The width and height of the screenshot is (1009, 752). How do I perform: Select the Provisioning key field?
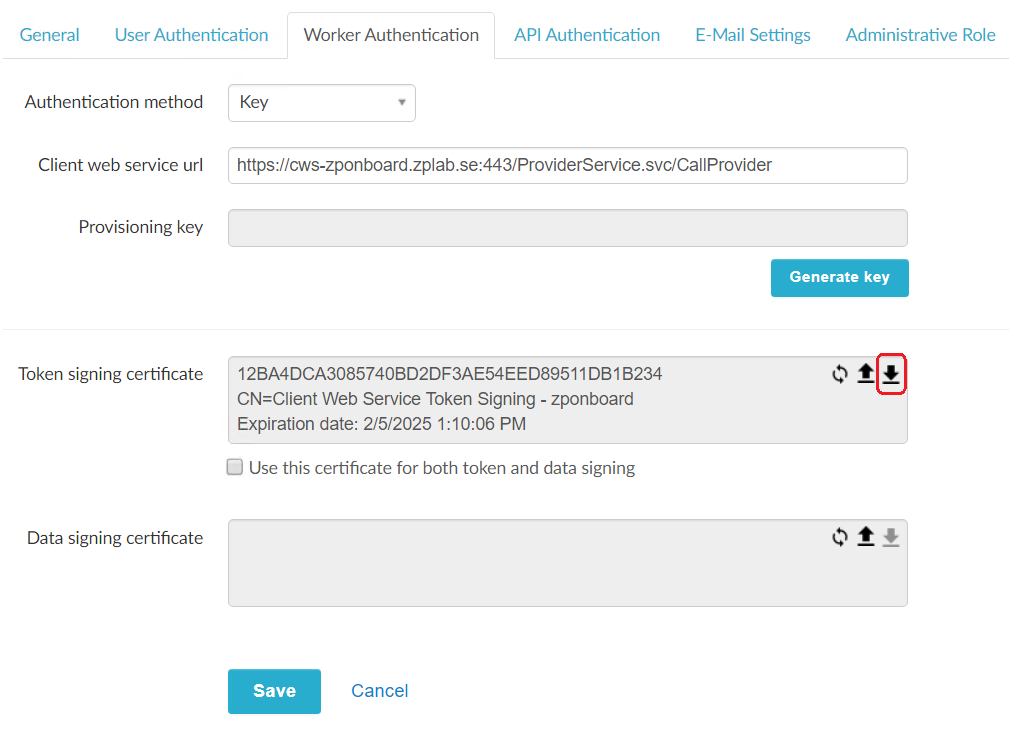(x=567, y=227)
